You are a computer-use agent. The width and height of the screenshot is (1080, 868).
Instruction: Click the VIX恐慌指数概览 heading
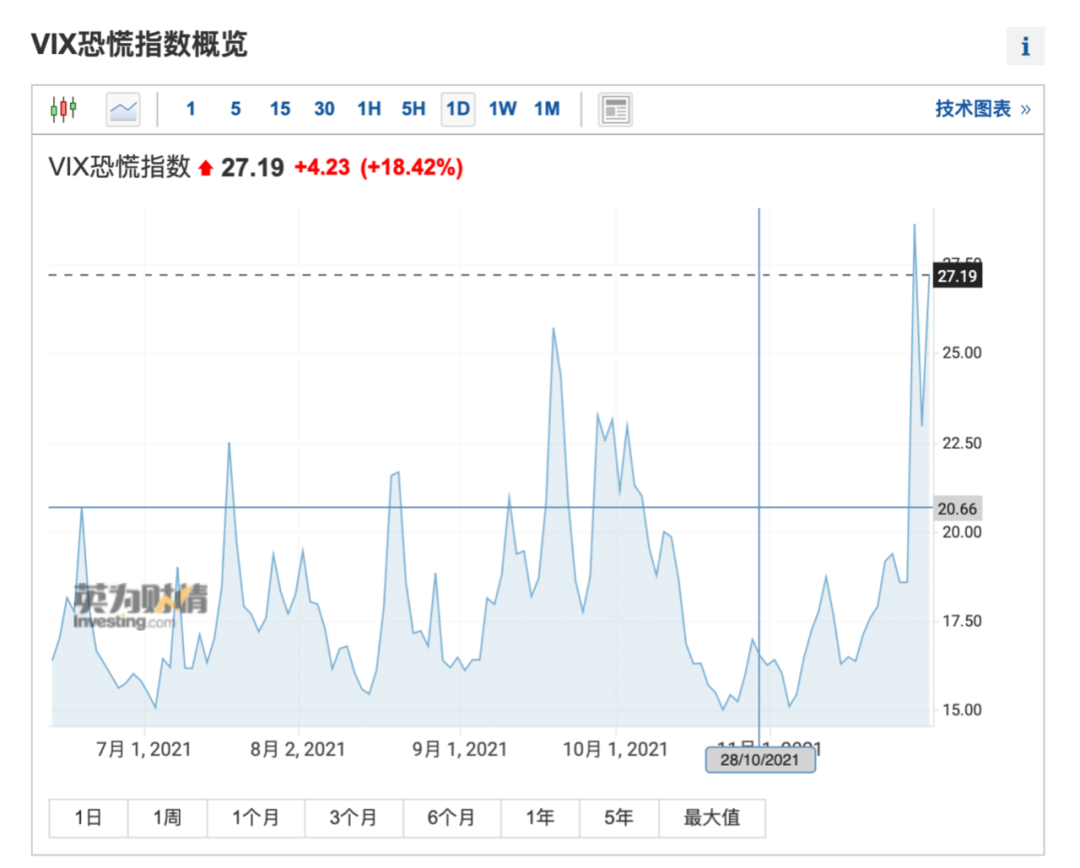click(139, 45)
